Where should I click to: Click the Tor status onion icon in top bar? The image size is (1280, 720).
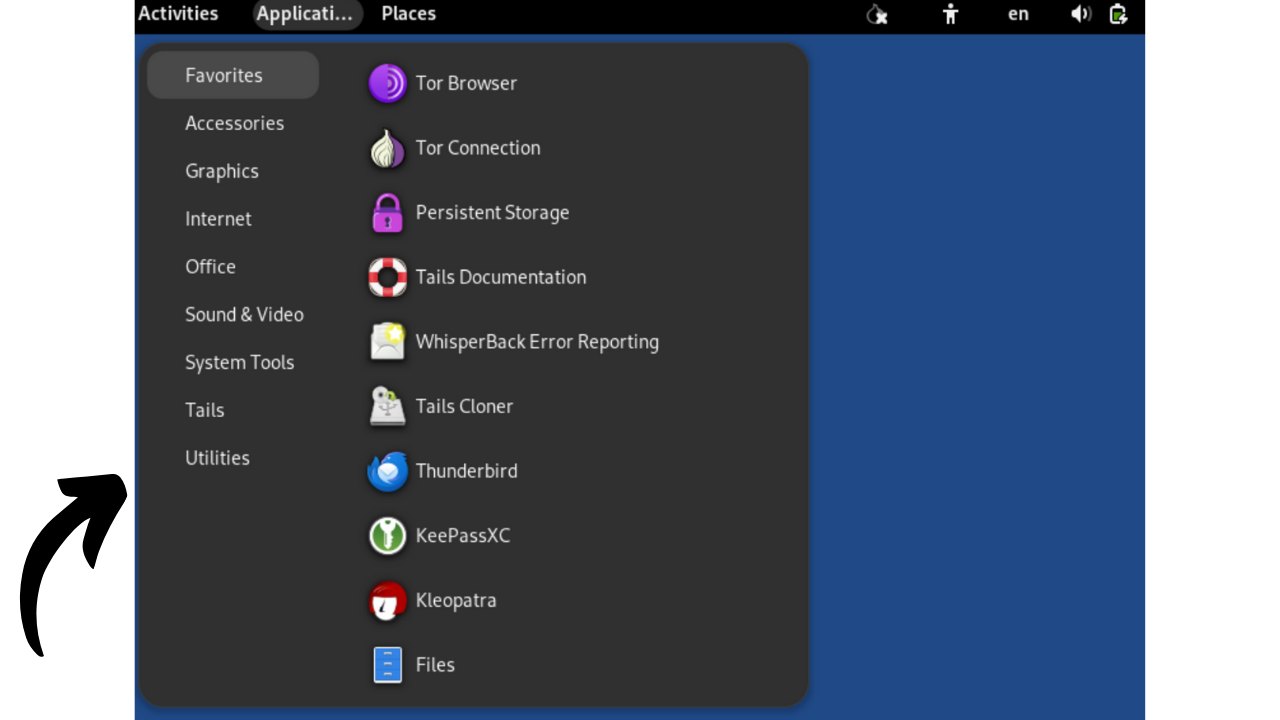point(877,14)
